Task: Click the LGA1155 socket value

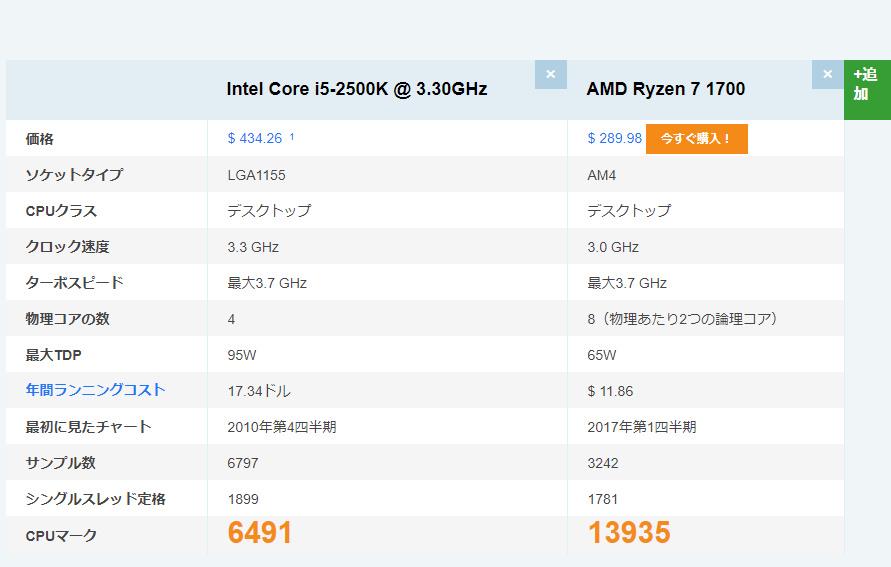Action: pos(256,175)
